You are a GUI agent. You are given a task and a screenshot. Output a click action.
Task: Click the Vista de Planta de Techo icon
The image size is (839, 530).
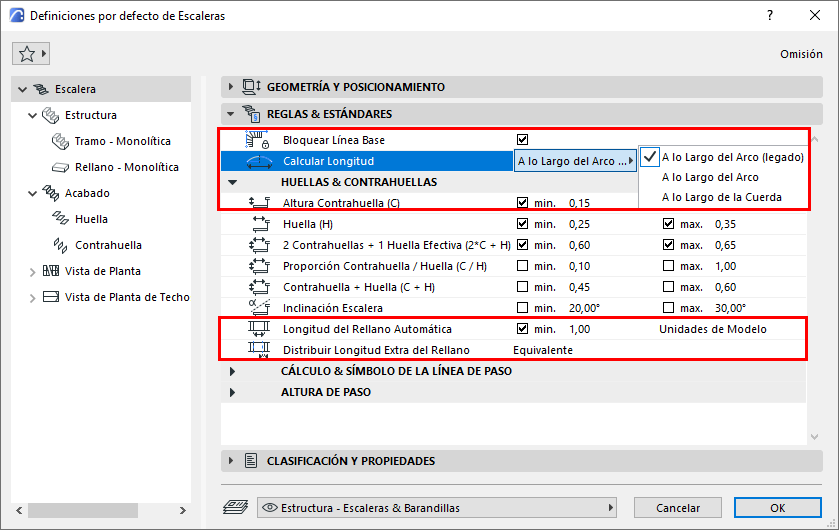pyautogui.click(x=51, y=297)
